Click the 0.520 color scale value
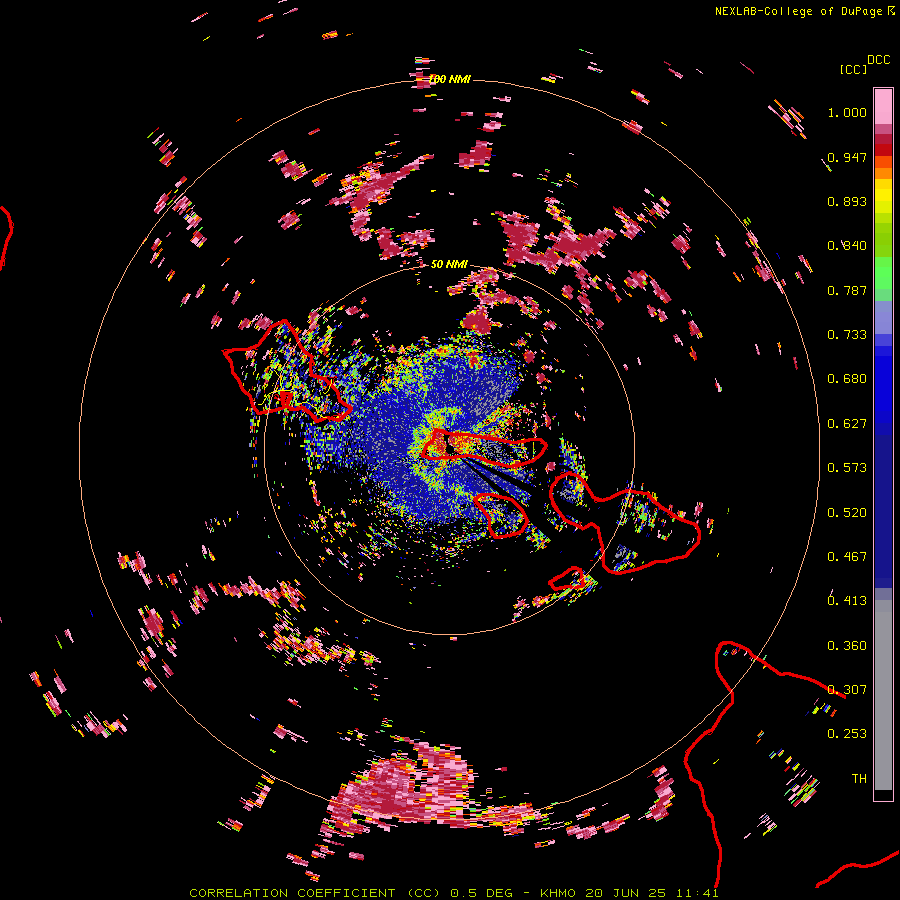The height and width of the screenshot is (900, 900). pyautogui.click(x=847, y=513)
